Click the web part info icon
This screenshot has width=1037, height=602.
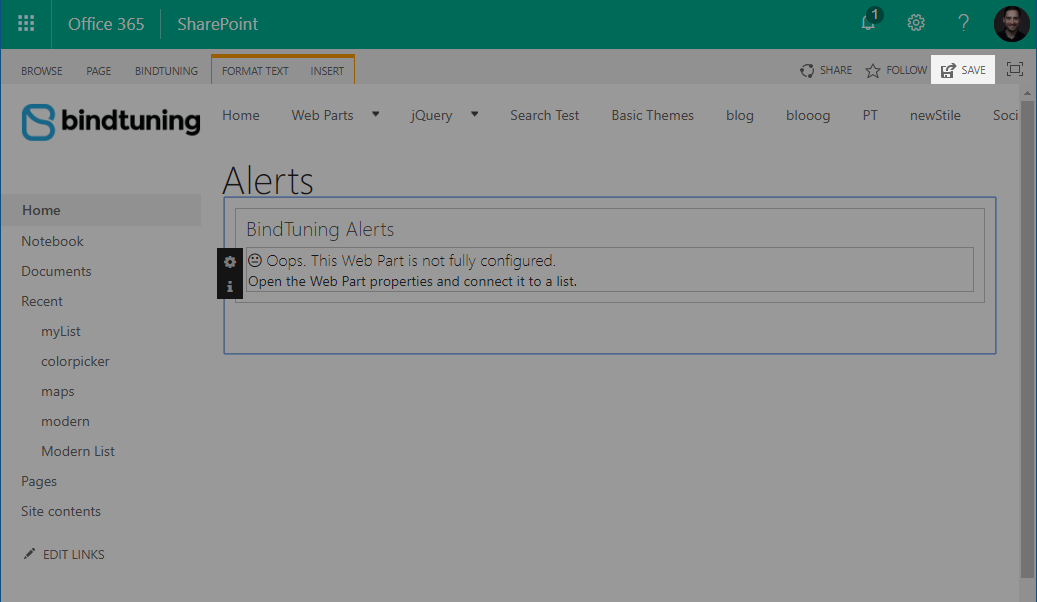coord(229,286)
